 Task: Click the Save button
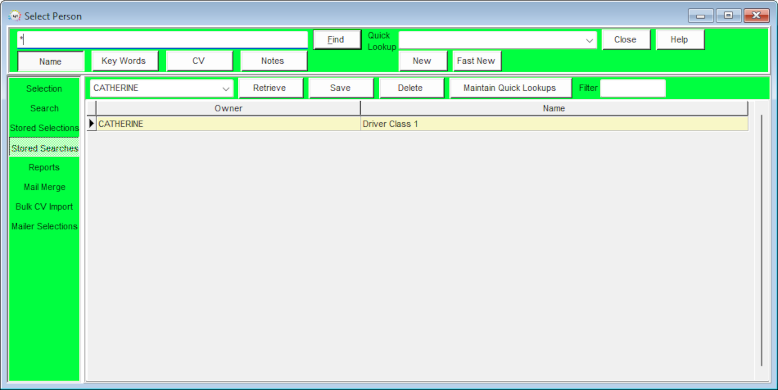340,88
